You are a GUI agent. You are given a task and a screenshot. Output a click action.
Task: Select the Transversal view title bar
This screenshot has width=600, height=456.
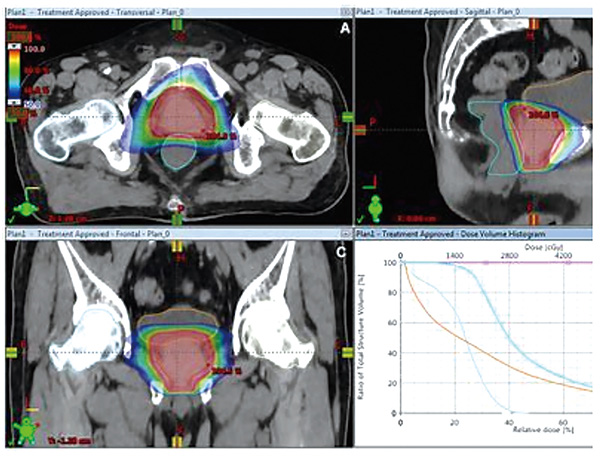pyautogui.click(x=179, y=12)
